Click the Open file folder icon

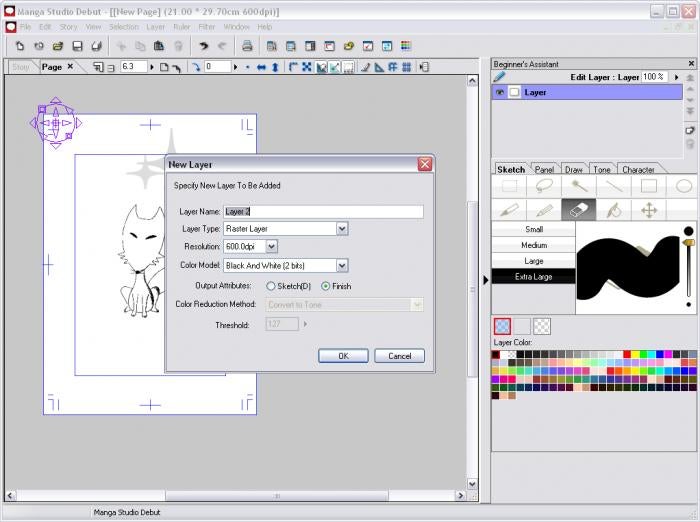pyautogui.click(x=58, y=46)
